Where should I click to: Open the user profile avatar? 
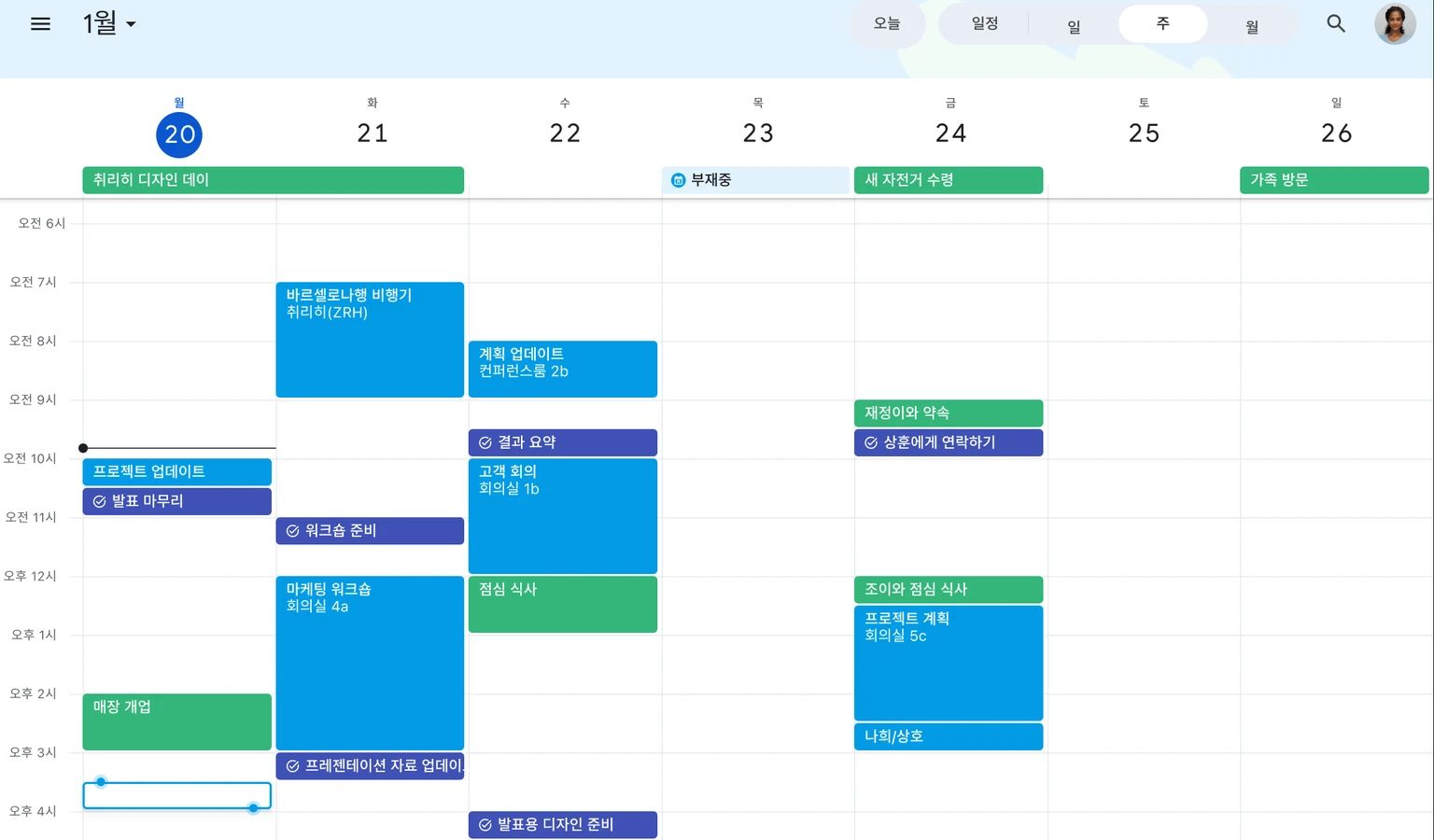[1395, 24]
